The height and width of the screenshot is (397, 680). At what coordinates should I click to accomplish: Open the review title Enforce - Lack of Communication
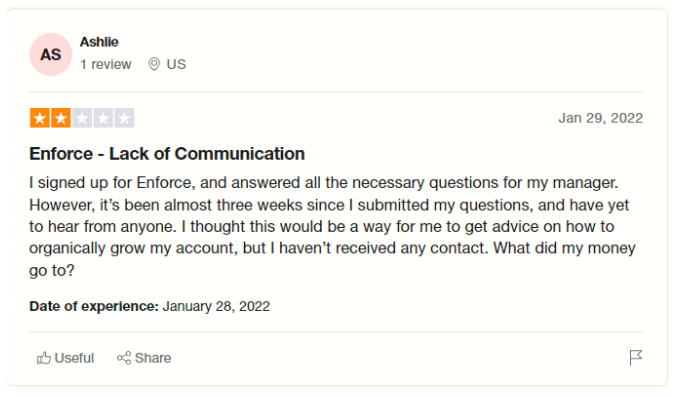(x=167, y=154)
